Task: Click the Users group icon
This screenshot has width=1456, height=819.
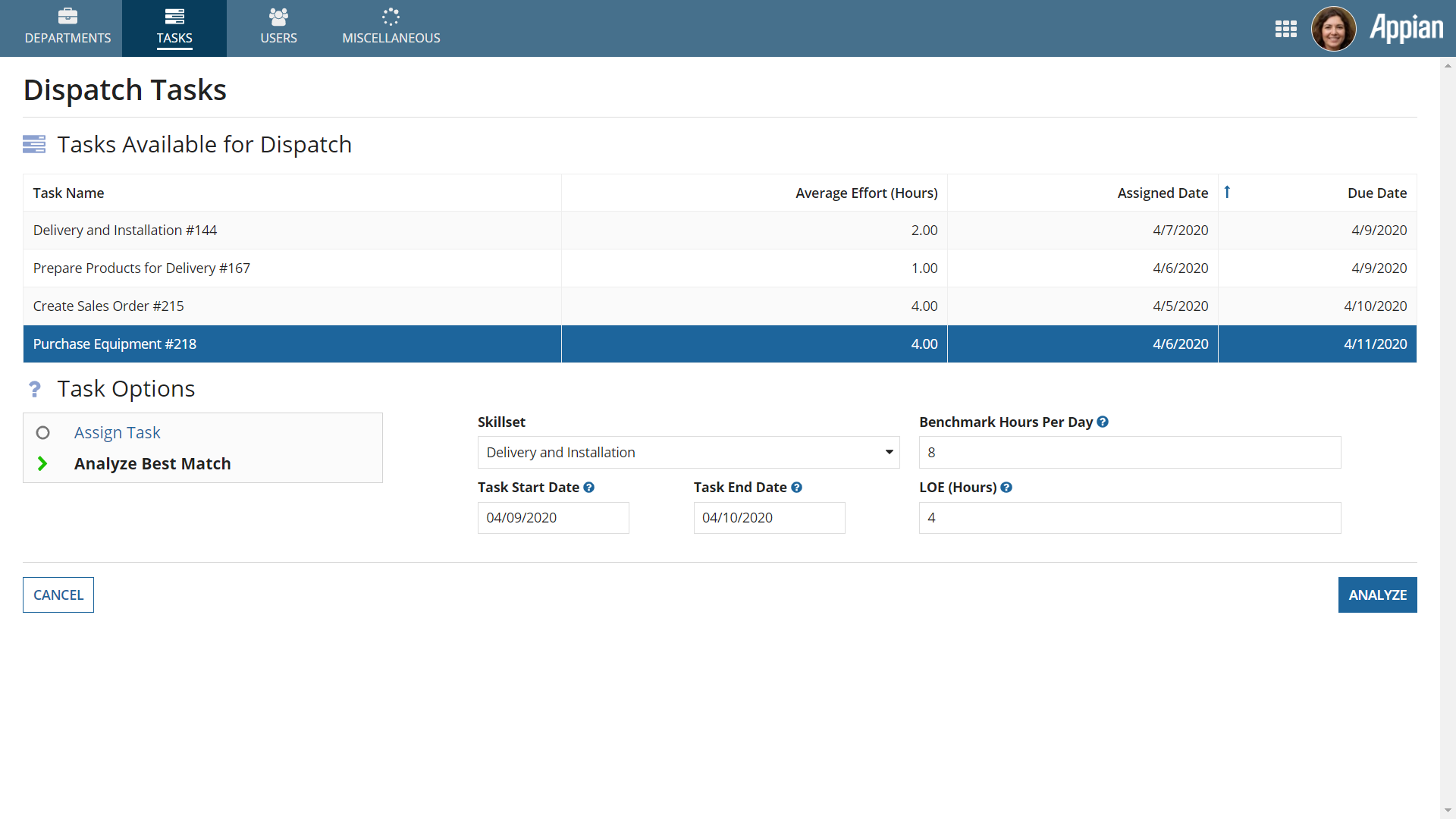Action: (x=278, y=16)
